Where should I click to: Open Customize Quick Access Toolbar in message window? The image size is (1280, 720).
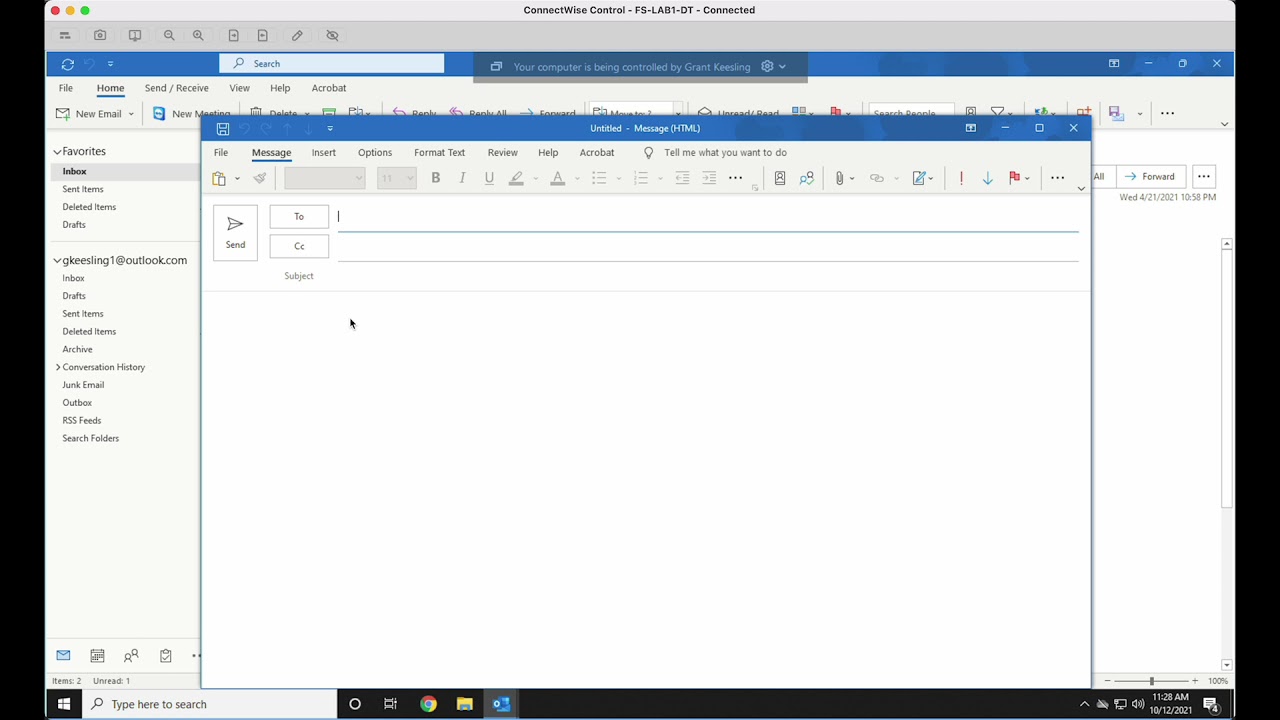tap(330, 129)
